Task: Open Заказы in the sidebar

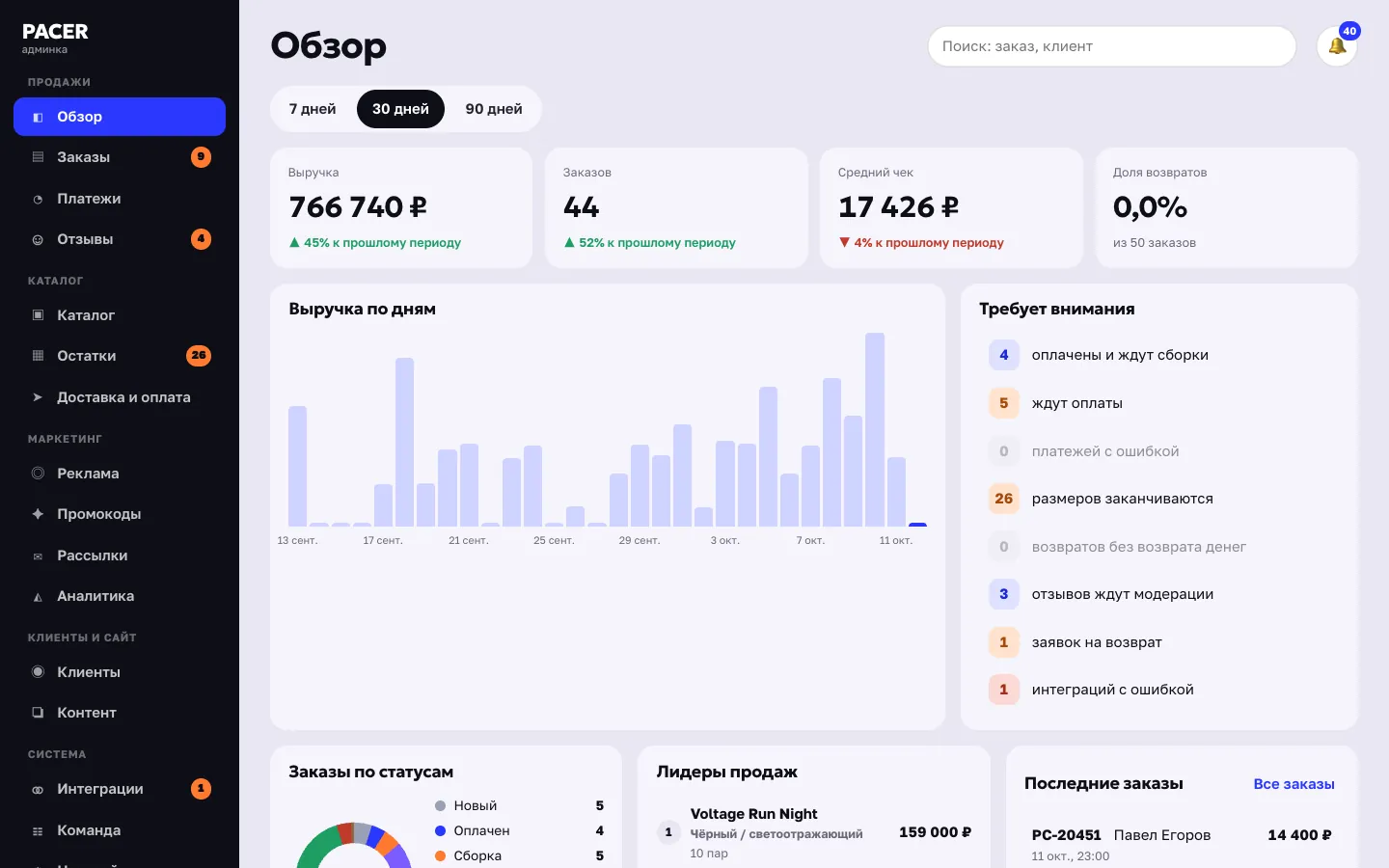Action: tap(120, 157)
